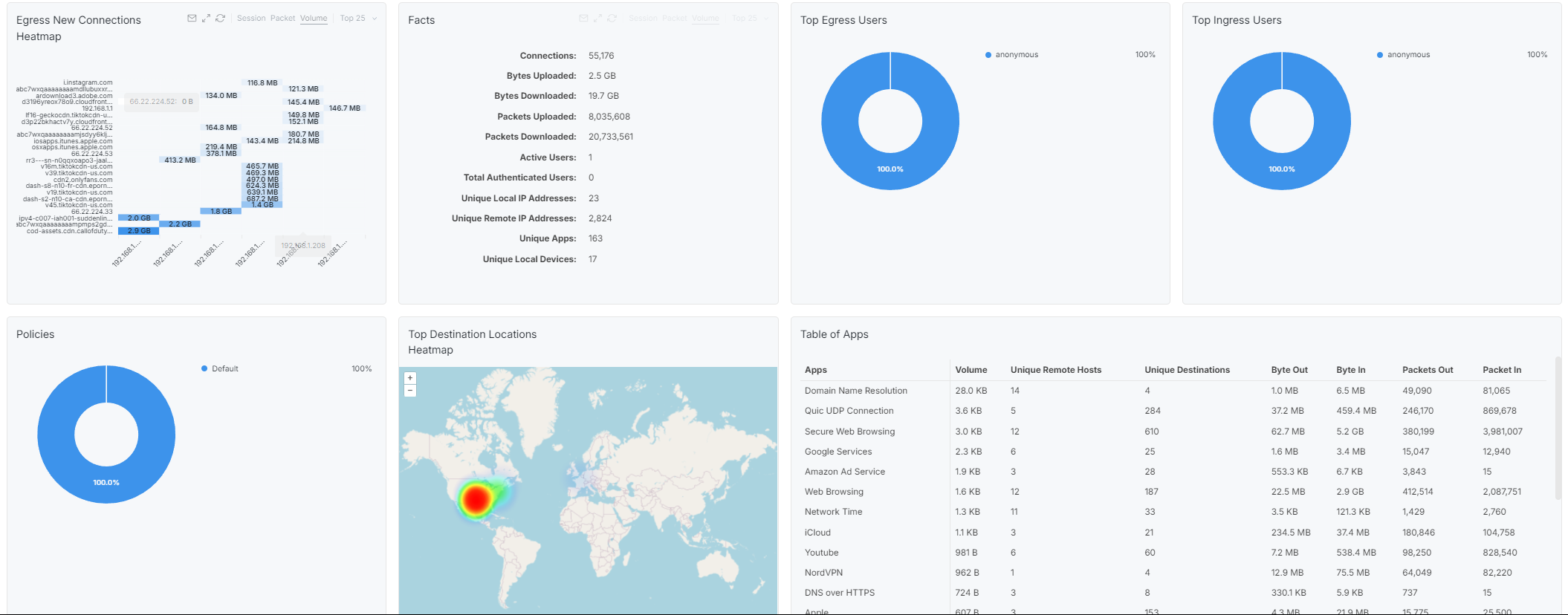1568x615 pixels.
Task: Select the NordVPN app row
Action: click(x=1174, y=573)
